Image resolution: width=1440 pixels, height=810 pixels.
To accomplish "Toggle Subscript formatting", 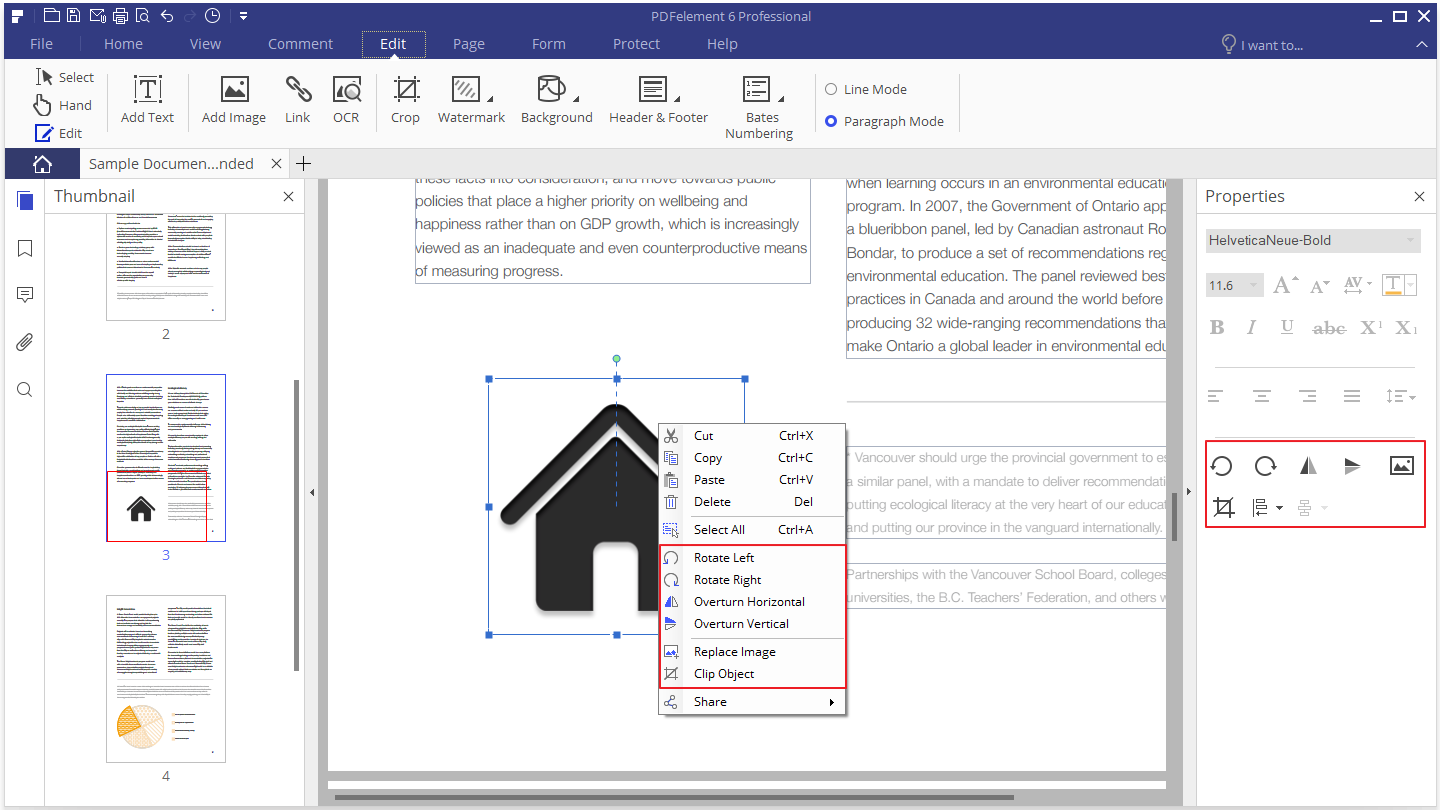I will point(1407,327).
